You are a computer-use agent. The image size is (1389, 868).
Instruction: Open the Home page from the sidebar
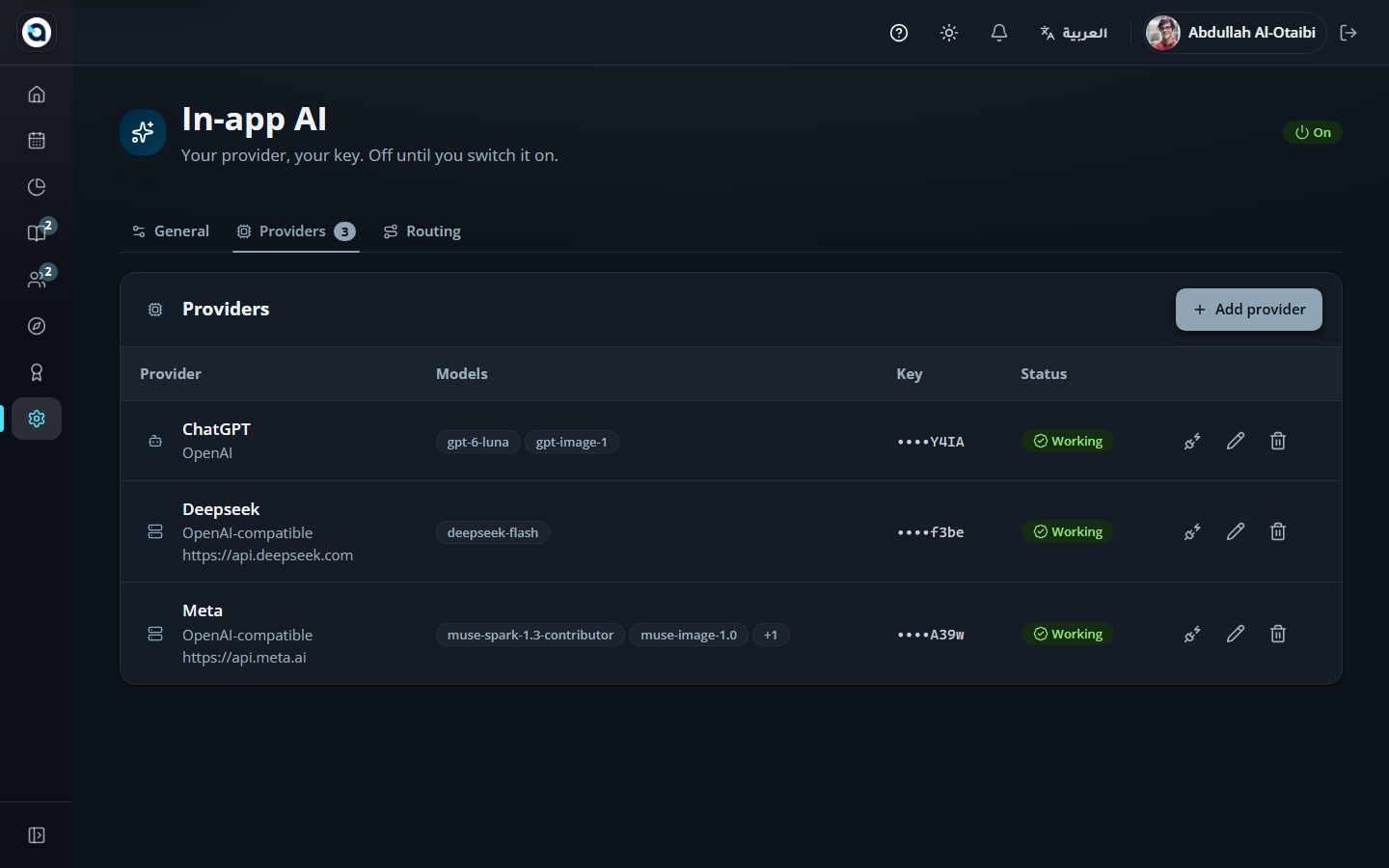(37, 95)
